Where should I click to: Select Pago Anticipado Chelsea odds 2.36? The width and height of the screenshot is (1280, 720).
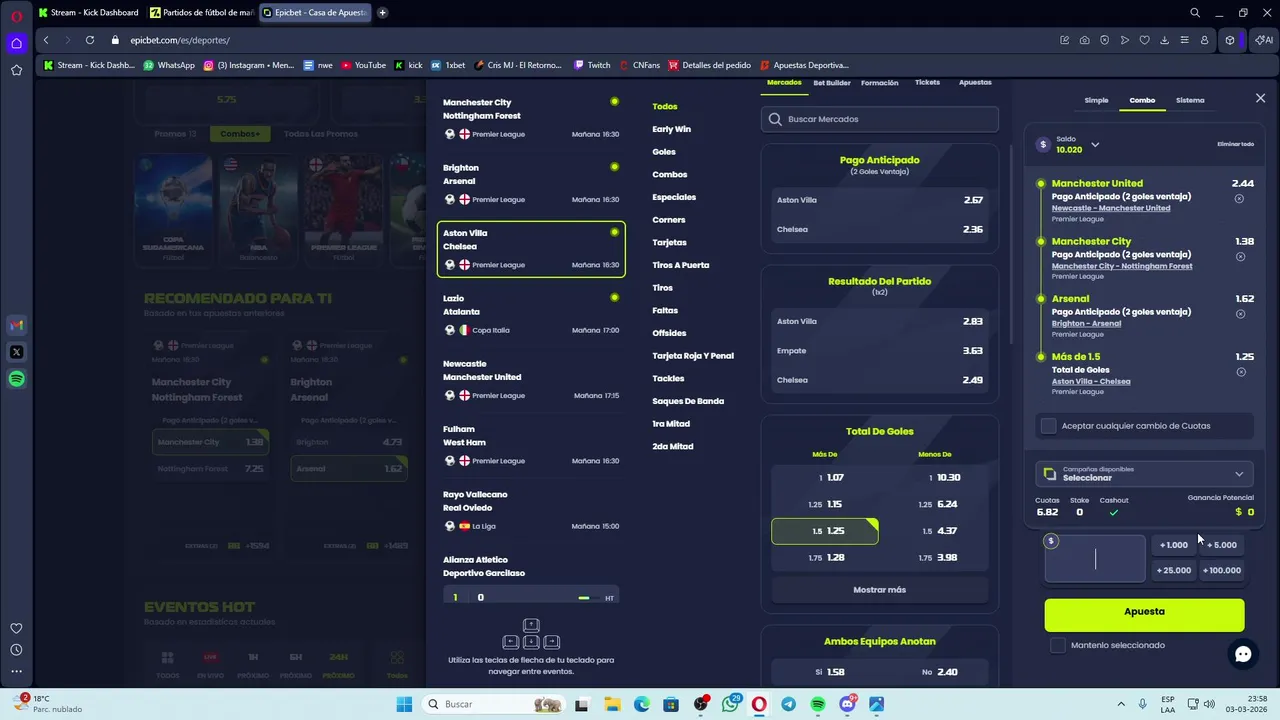[x=879, y=229]
